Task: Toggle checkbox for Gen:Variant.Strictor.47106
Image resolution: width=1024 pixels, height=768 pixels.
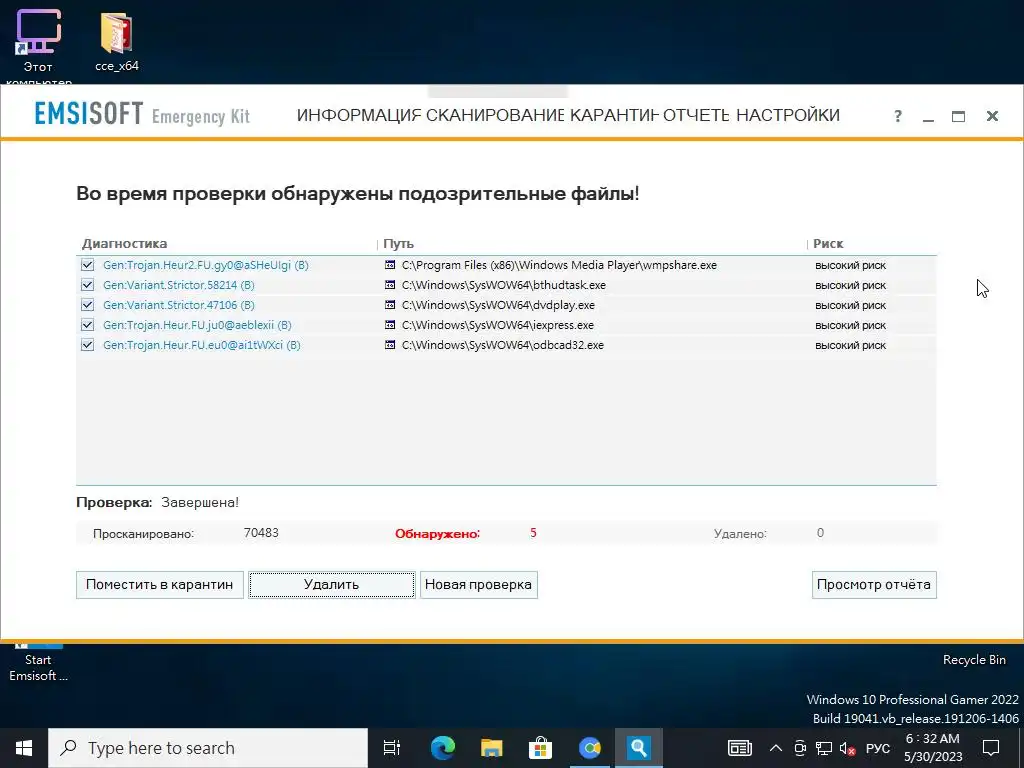Action: [88, 305]
